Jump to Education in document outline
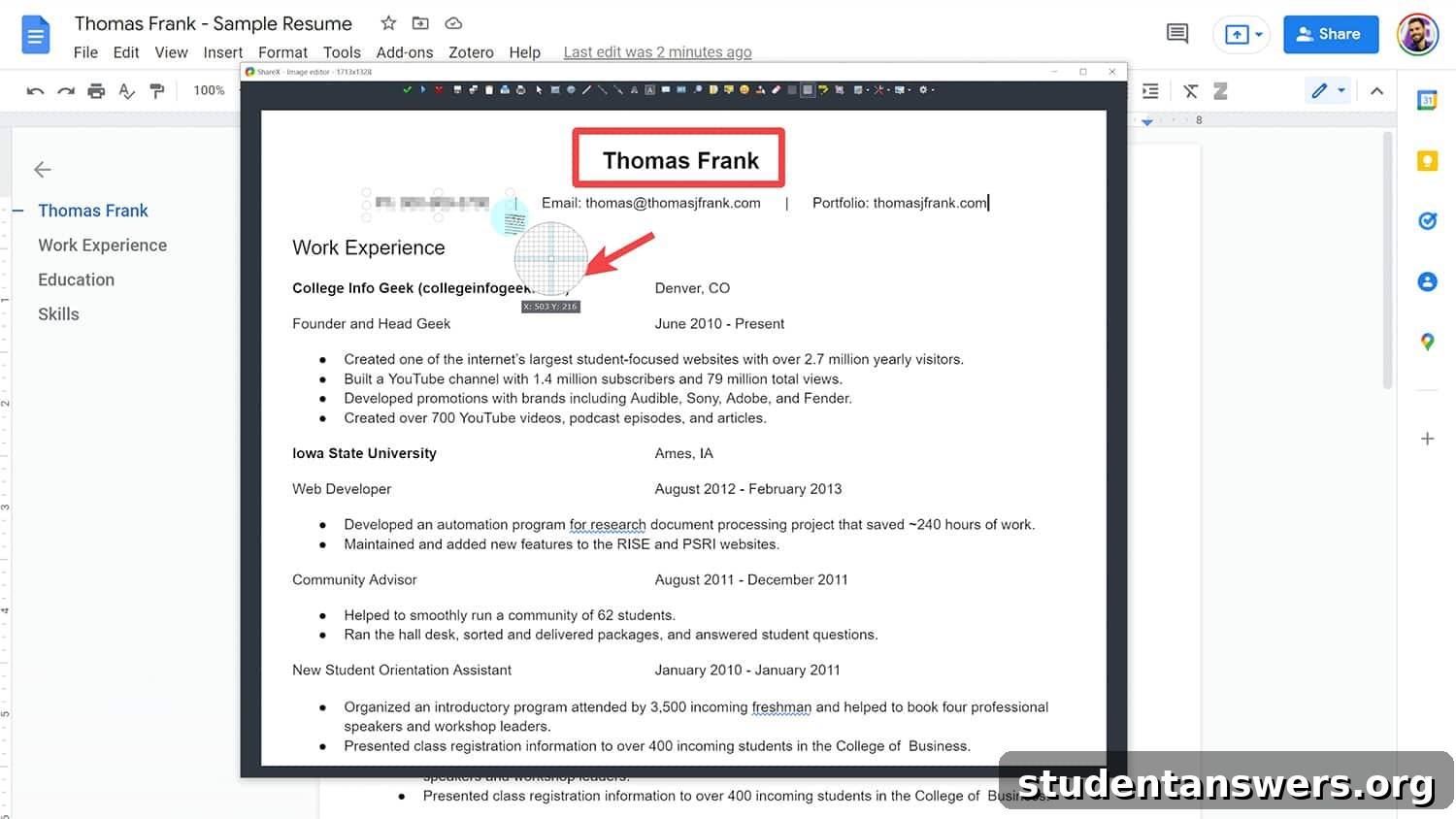1456x819 pixels. [76, 279]
